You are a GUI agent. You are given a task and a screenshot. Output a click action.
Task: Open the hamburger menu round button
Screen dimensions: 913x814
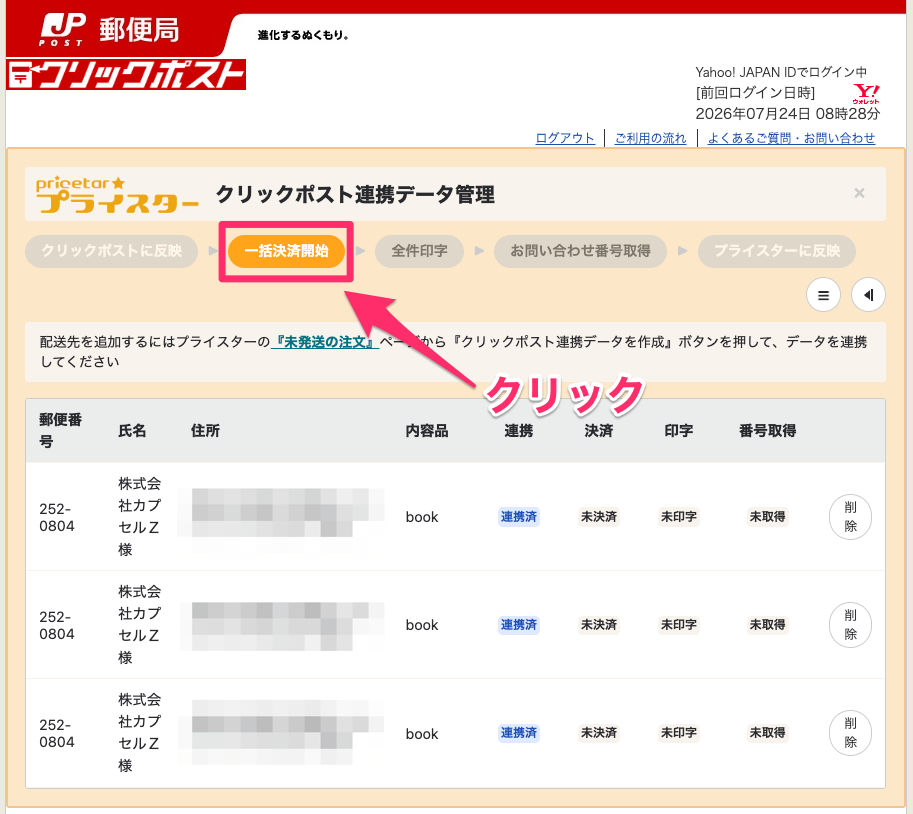(x=823, y=295)
